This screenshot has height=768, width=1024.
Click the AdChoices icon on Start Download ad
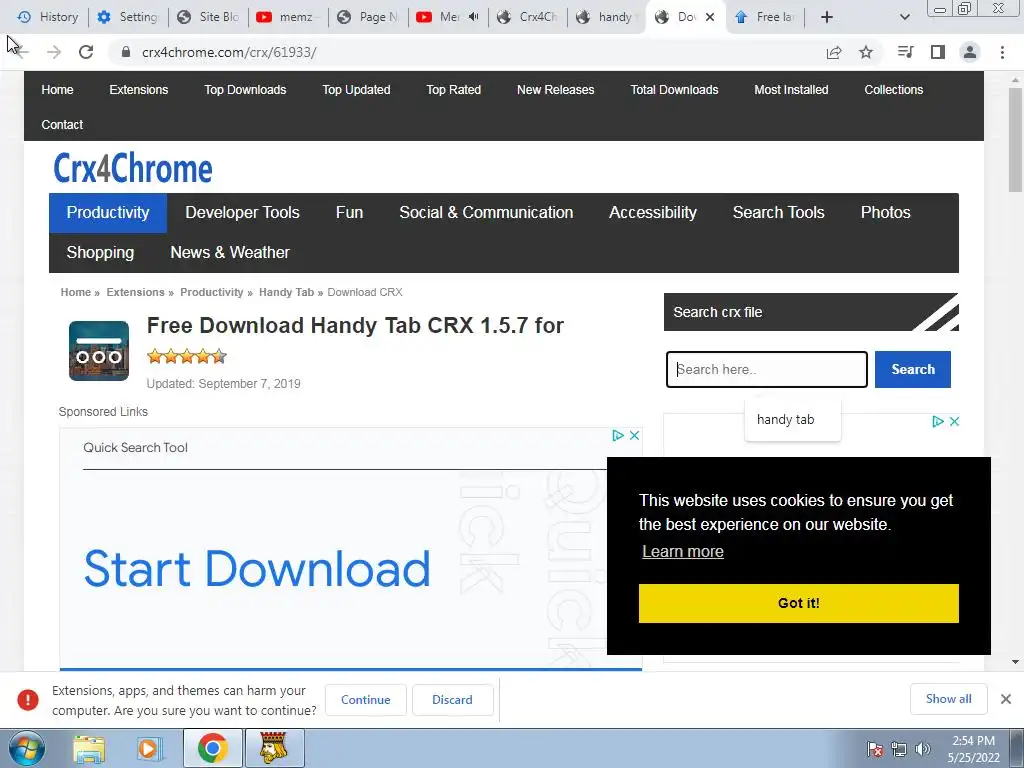(618, 435)
